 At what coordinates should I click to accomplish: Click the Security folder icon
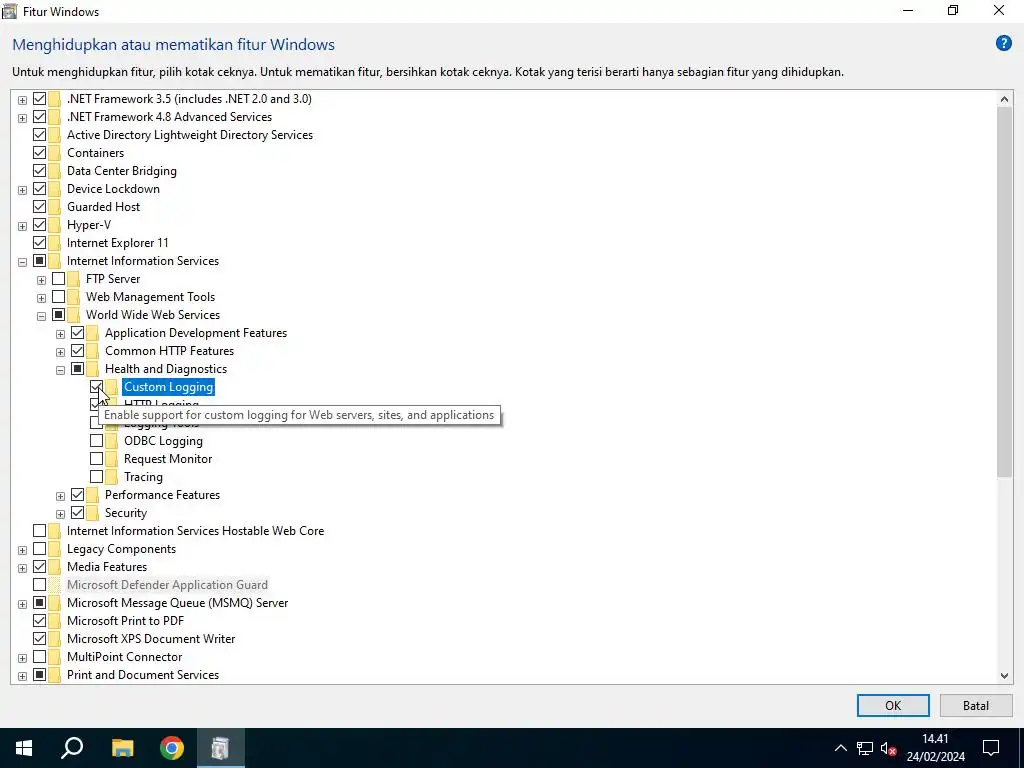pyautogui.click(x=93, y=513)
